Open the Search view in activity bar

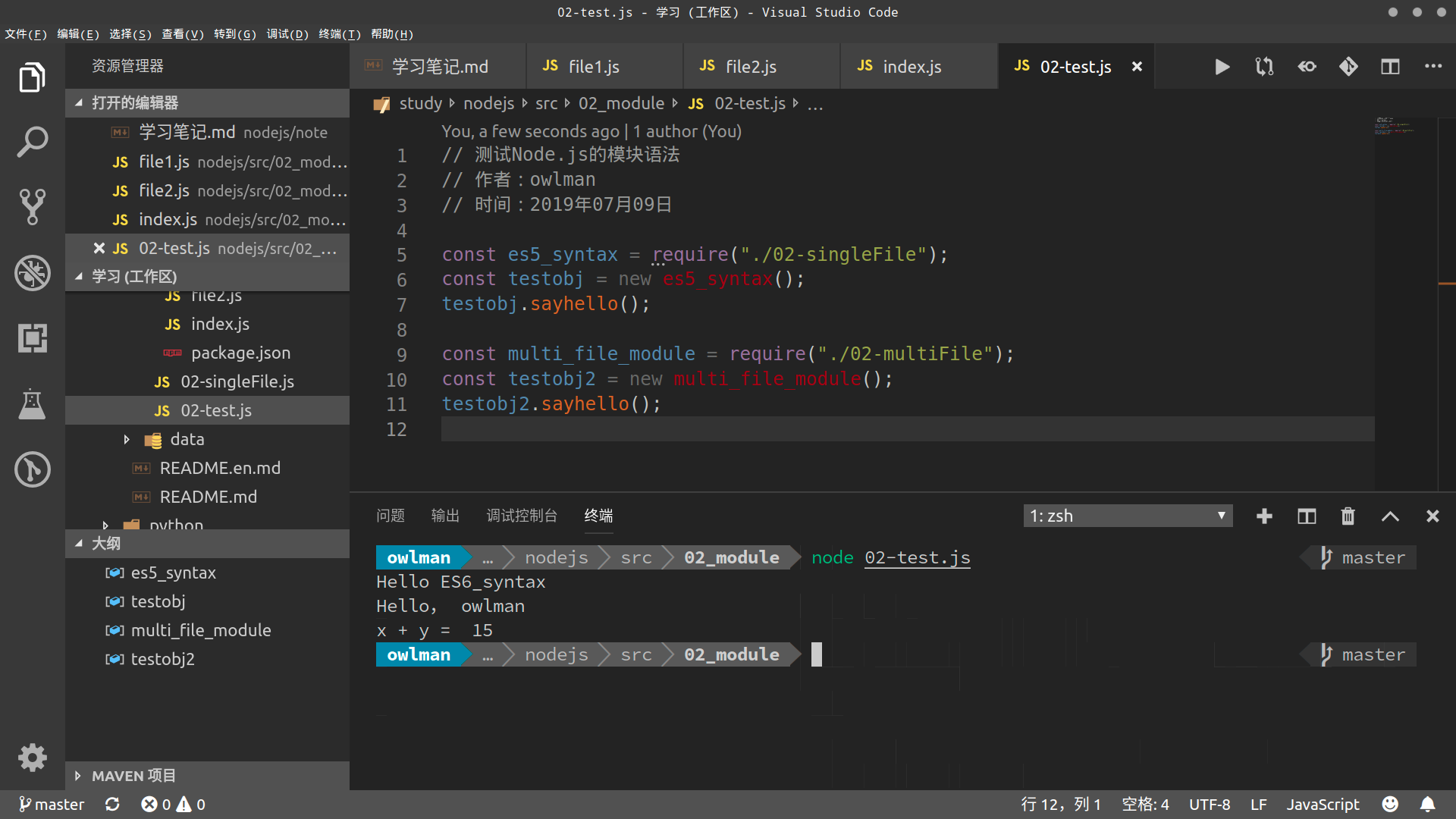[32, 143]
